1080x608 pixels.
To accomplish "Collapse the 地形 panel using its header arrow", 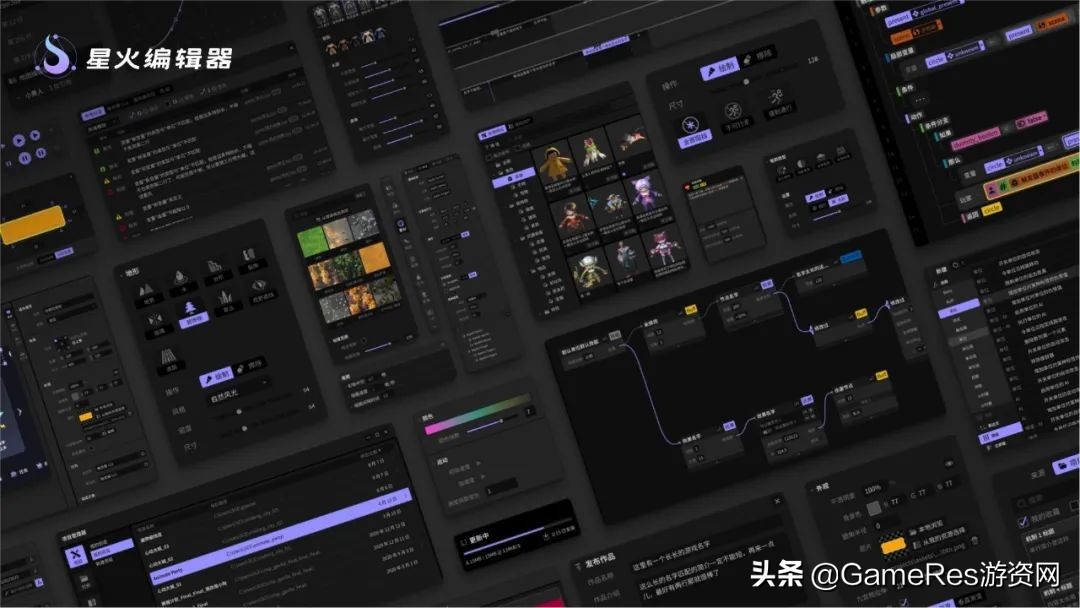I will pyautogui.click(x=124, y=272).
